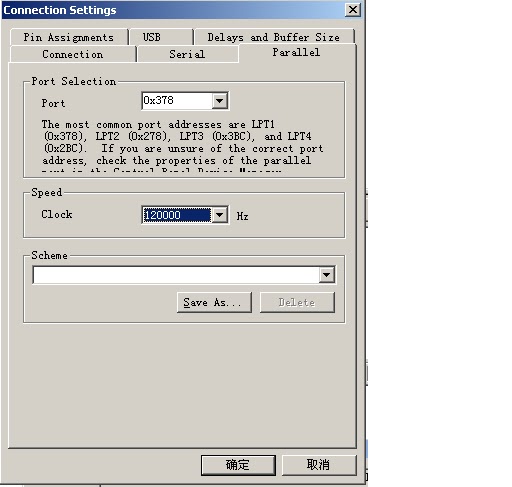The height and width of the screenshot is (487, 512).
Task: Expand the Clock speed dropdown arrow
Action: click(220, 215)
